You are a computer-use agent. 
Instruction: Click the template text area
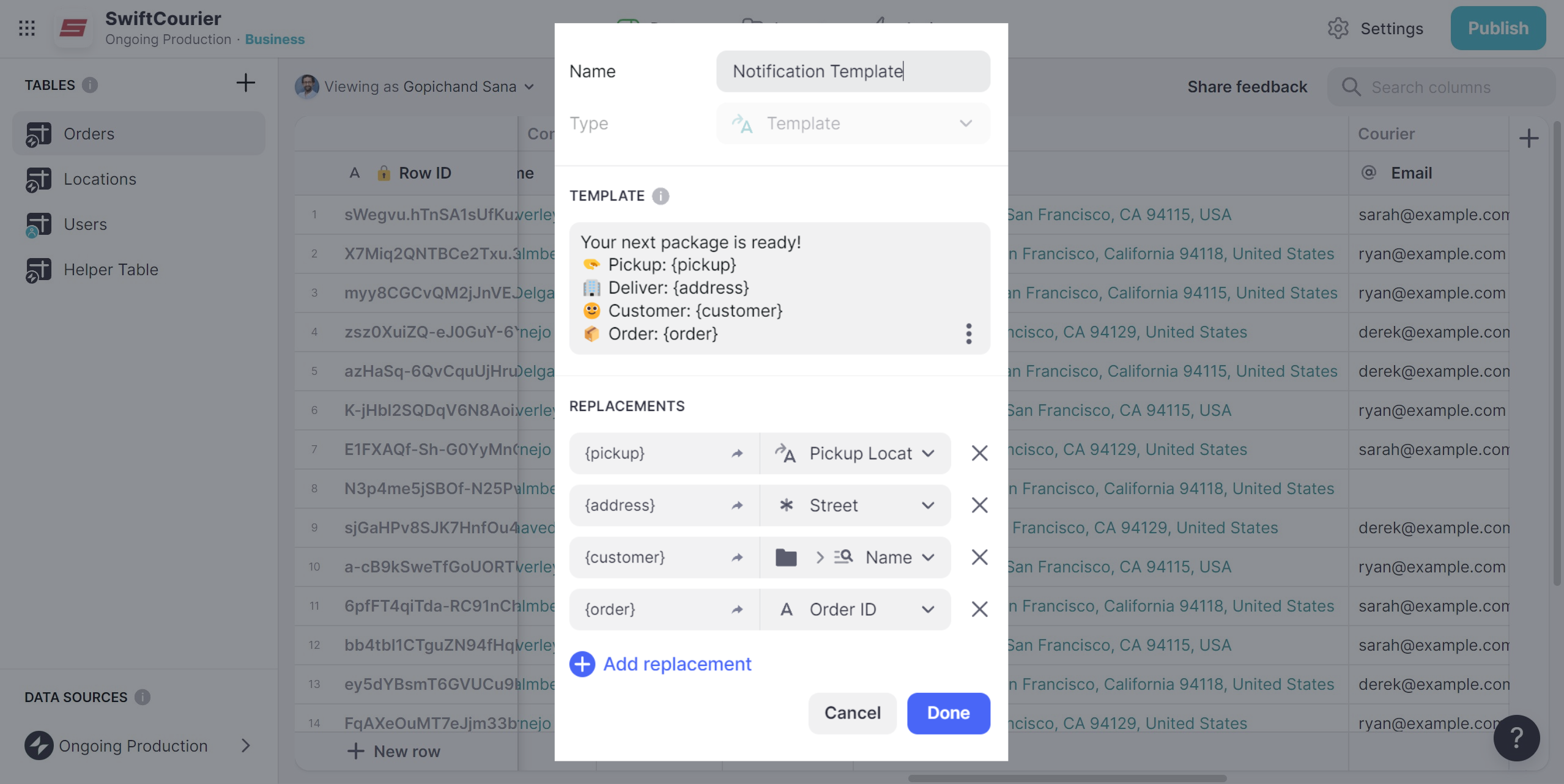point(779,288)
